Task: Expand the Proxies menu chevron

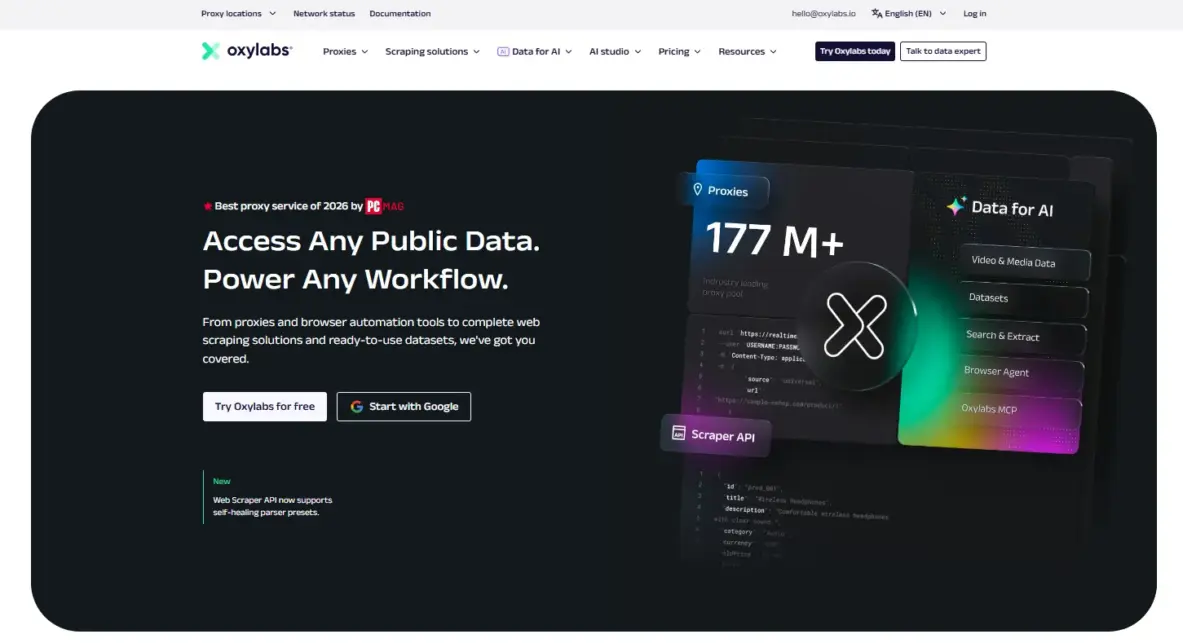Action: coord(364,52)
